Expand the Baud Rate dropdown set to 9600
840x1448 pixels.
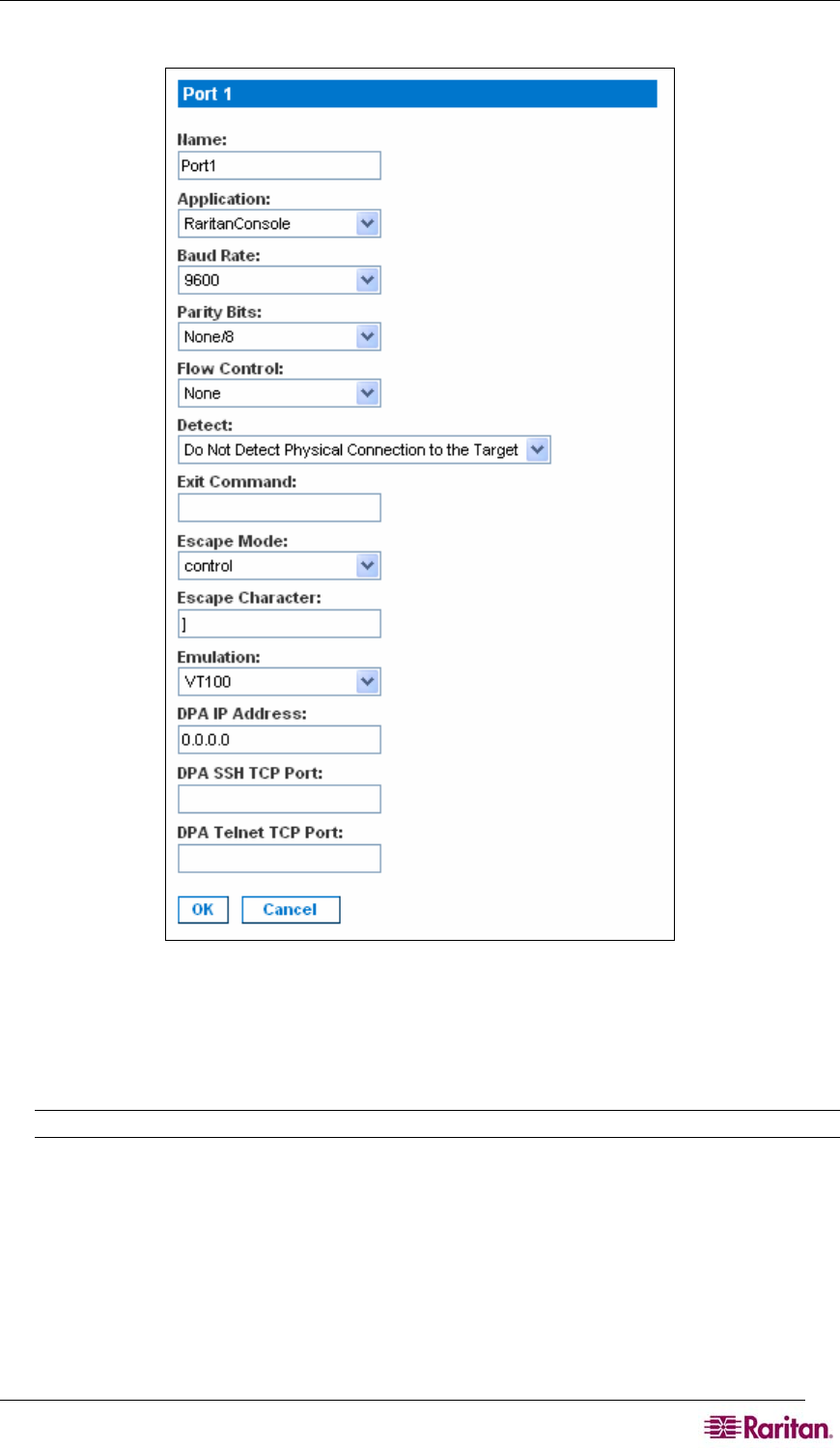coord(279,280)
